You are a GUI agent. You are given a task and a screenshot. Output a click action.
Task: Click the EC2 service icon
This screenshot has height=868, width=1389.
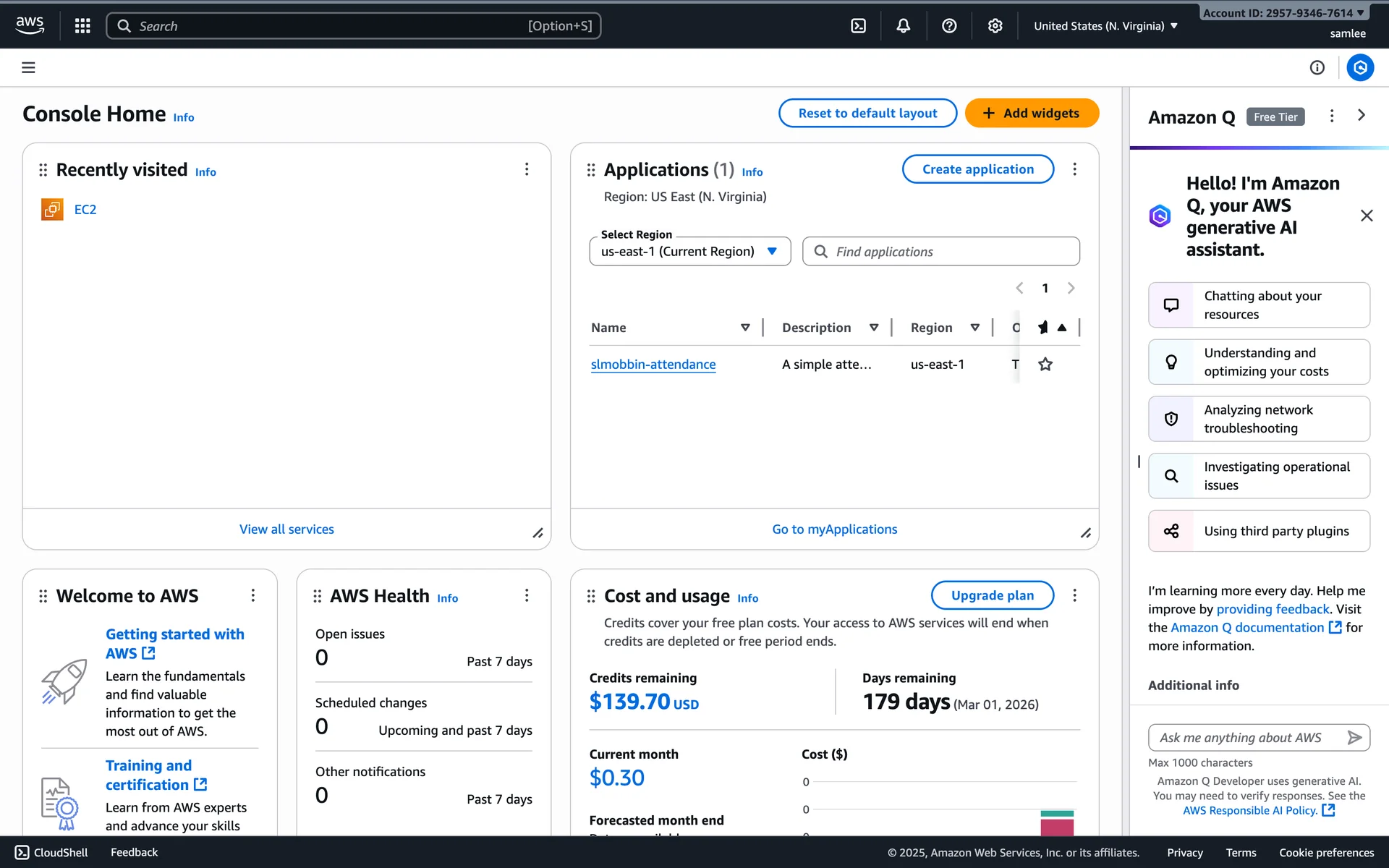[52, 209]
